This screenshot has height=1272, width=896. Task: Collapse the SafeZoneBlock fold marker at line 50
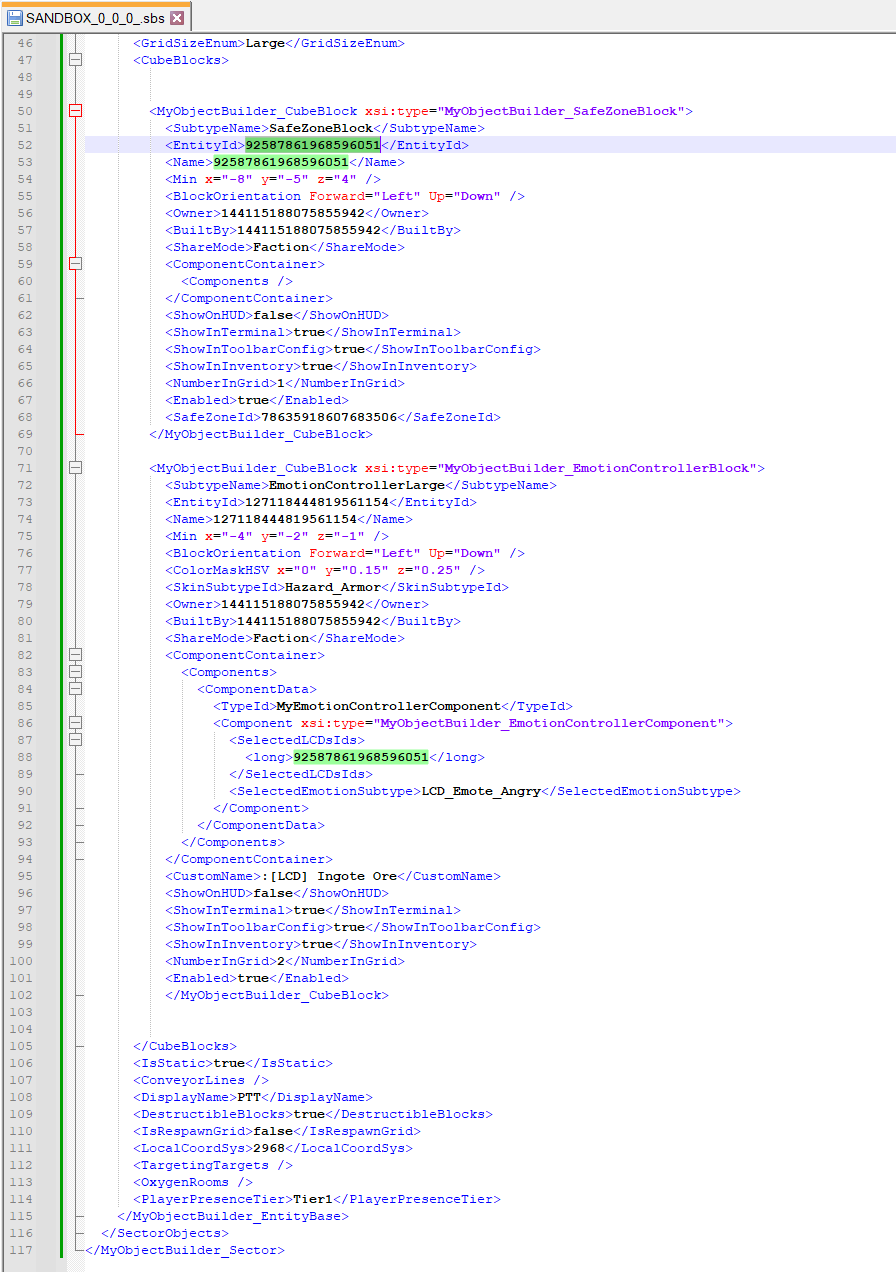pos(75,111)
